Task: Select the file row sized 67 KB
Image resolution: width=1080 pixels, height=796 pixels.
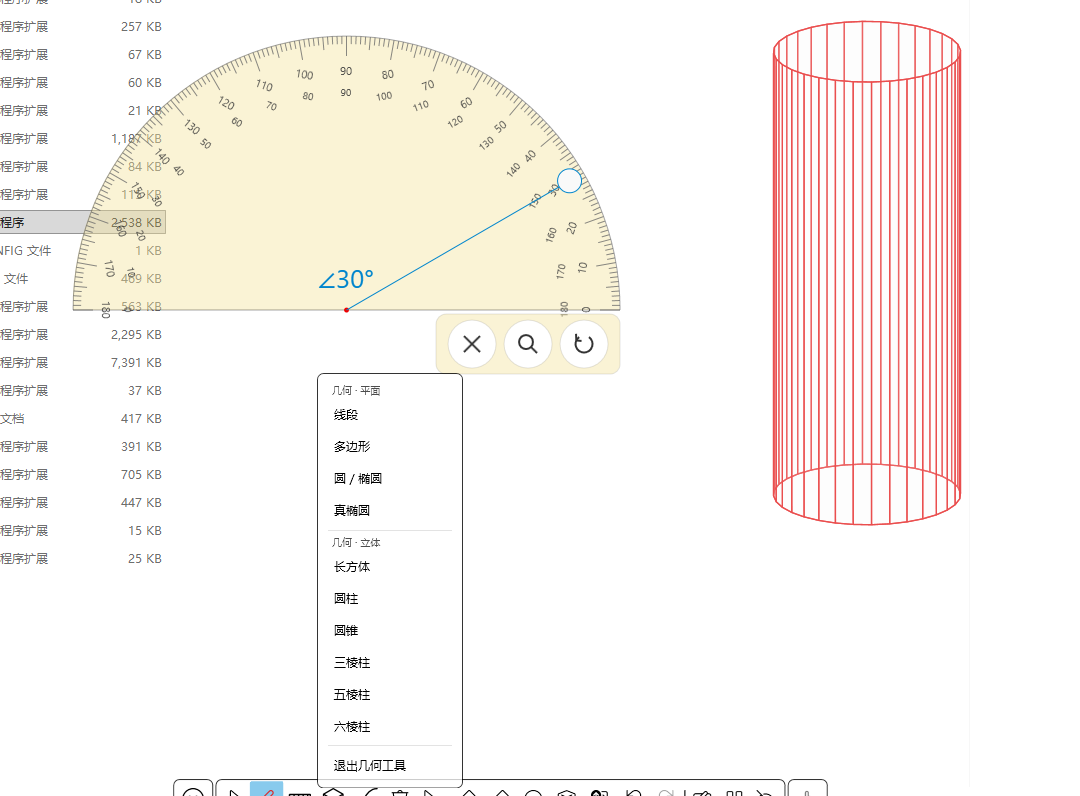Action: pos(83,54)
